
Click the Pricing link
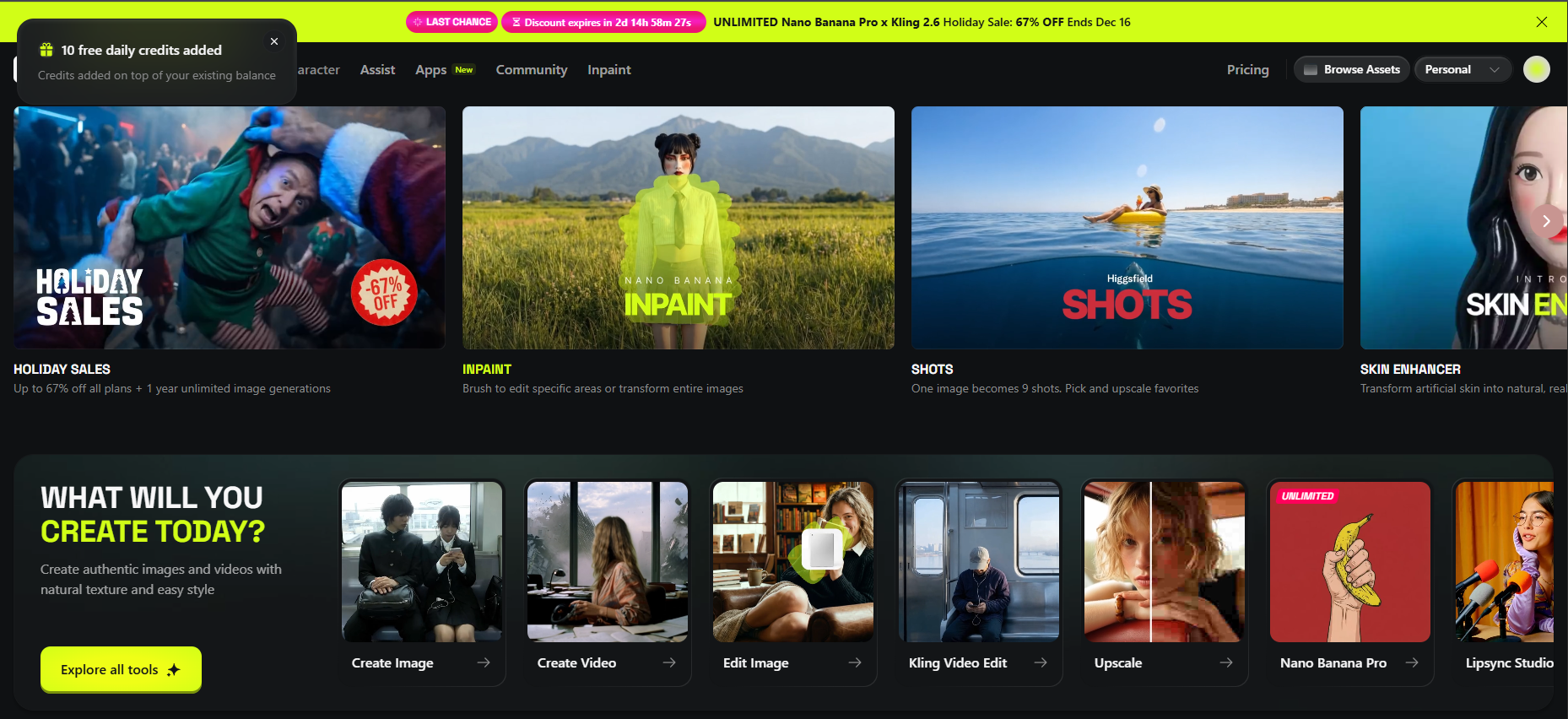(x=1247, y=70)
